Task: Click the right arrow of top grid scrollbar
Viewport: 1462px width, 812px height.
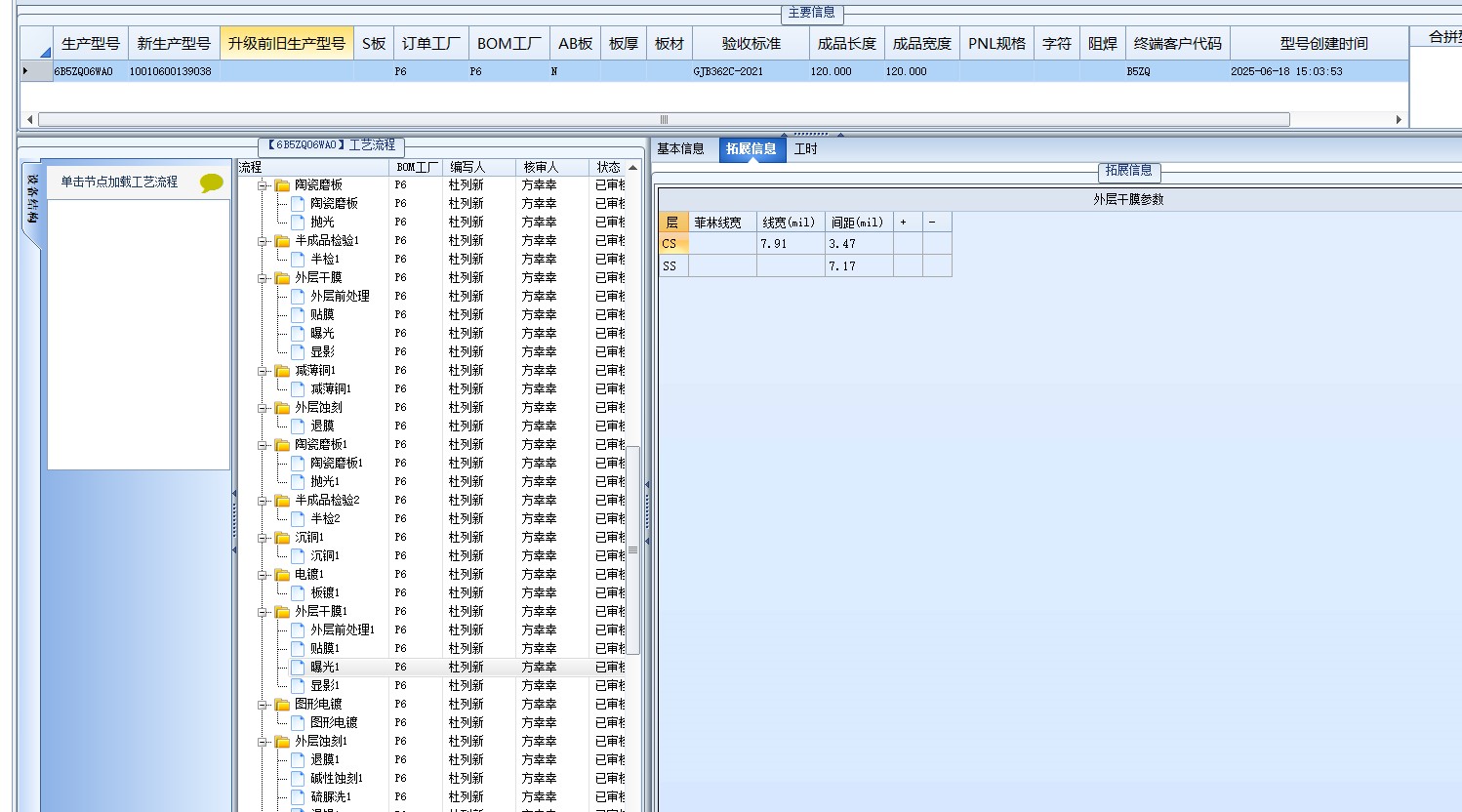Action: click(x=1399, y=120)
